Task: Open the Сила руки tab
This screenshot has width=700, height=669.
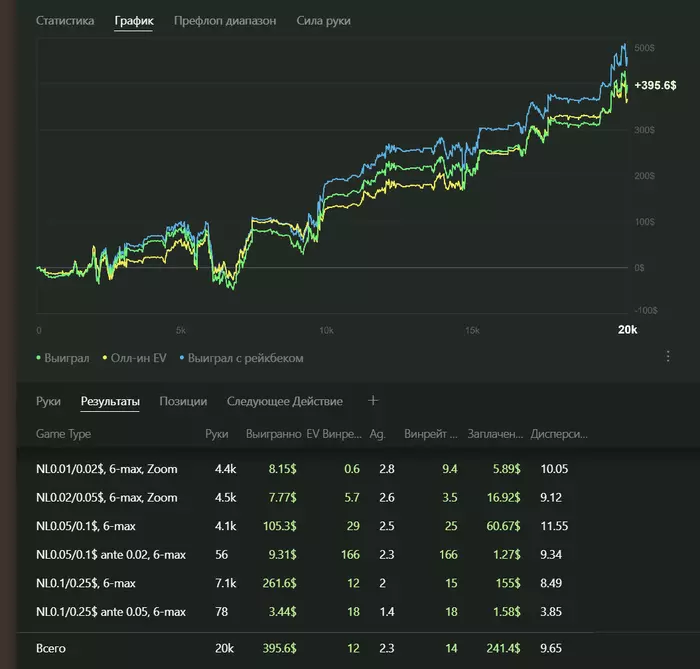Action: (324, 21)
